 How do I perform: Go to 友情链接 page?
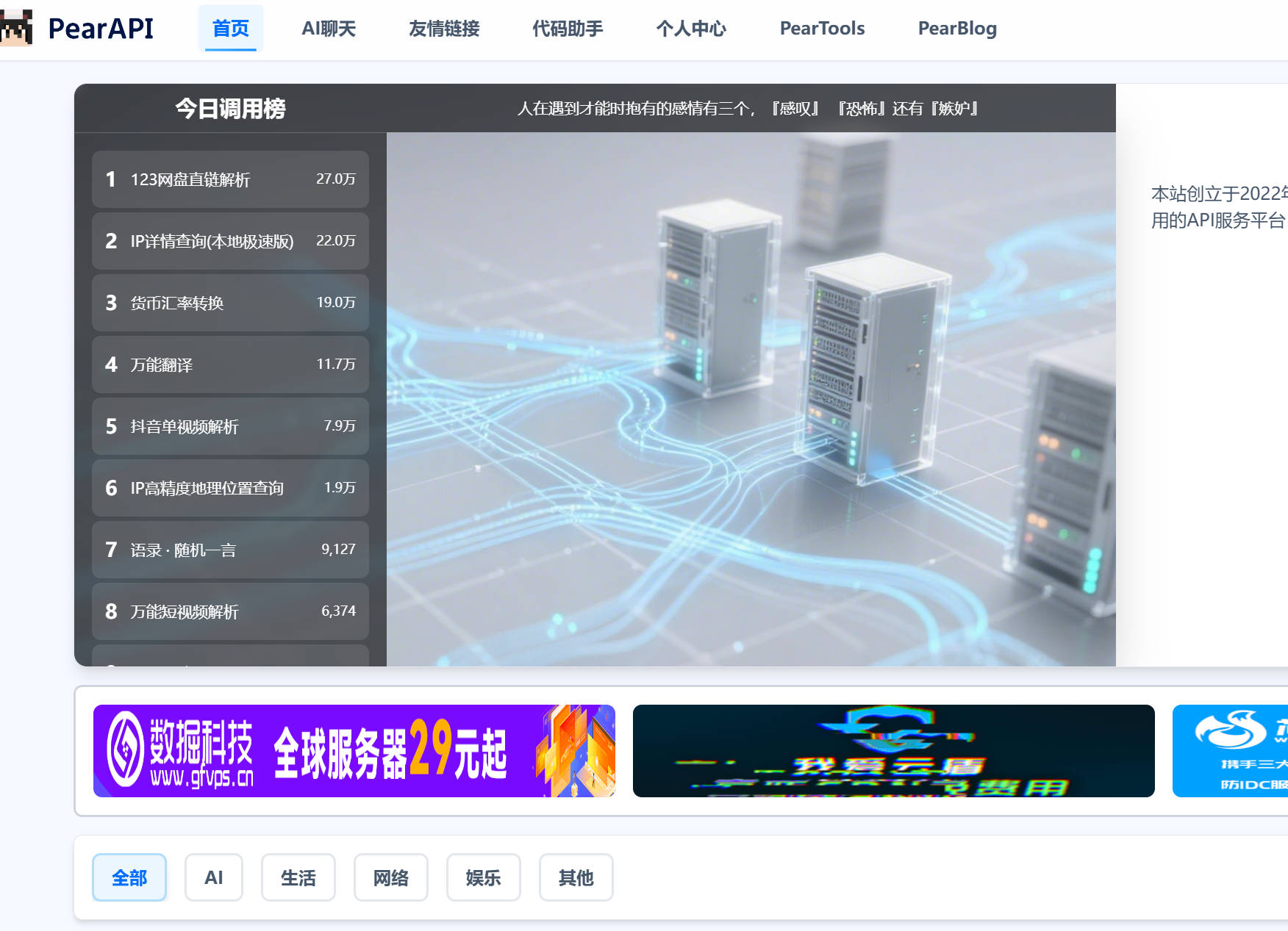point(444,29)
